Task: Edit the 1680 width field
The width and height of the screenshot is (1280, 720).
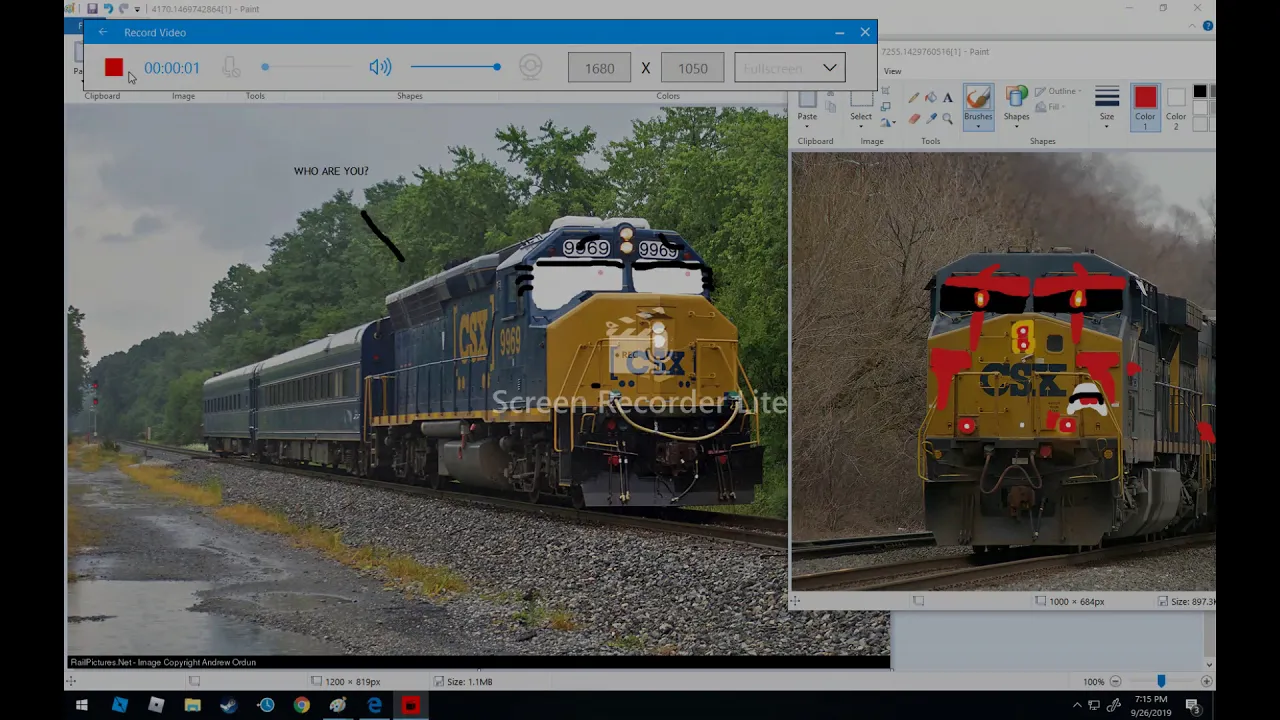Action: click(x=599, y=68)
